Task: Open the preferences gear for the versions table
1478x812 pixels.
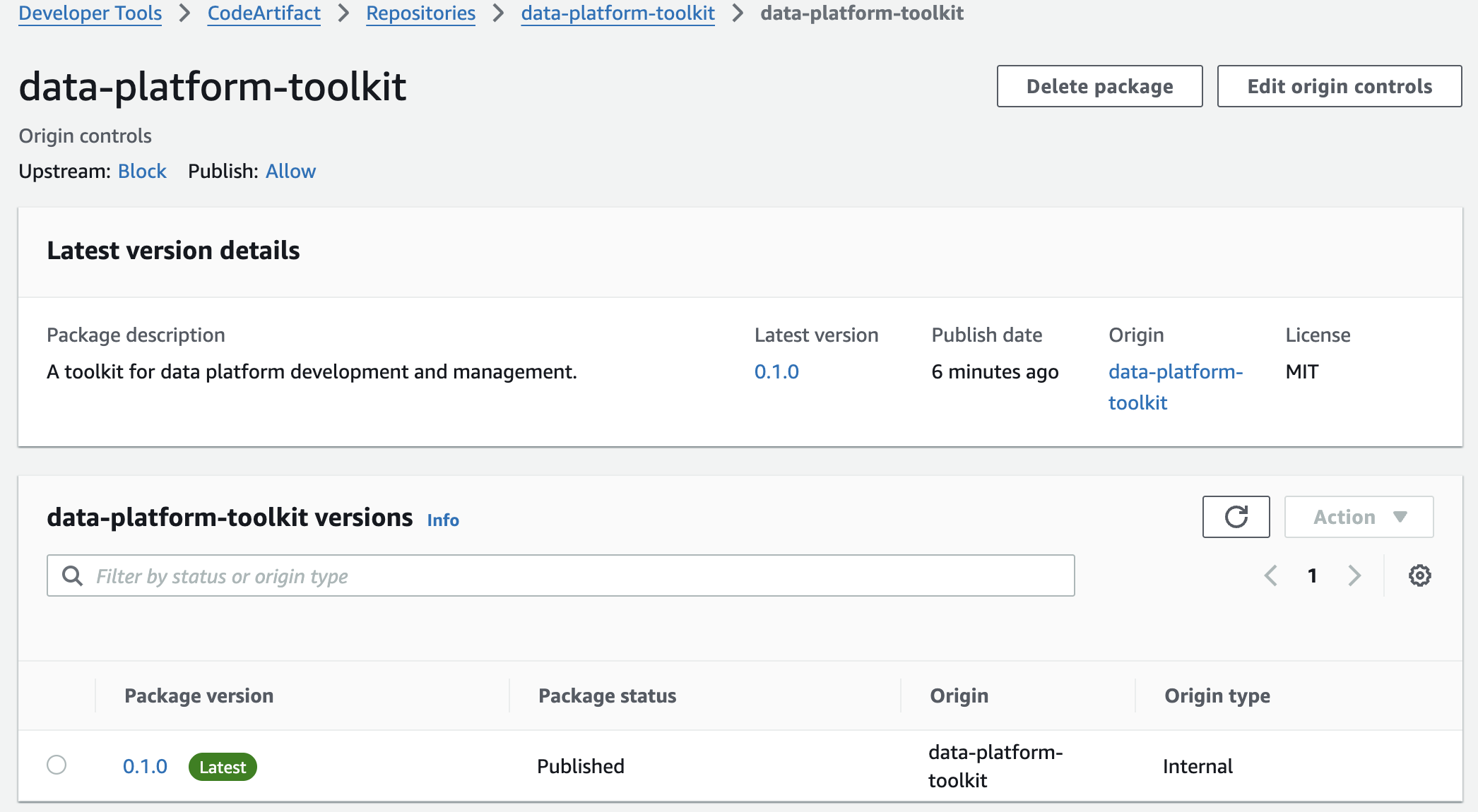Action: coord(1419,575)
